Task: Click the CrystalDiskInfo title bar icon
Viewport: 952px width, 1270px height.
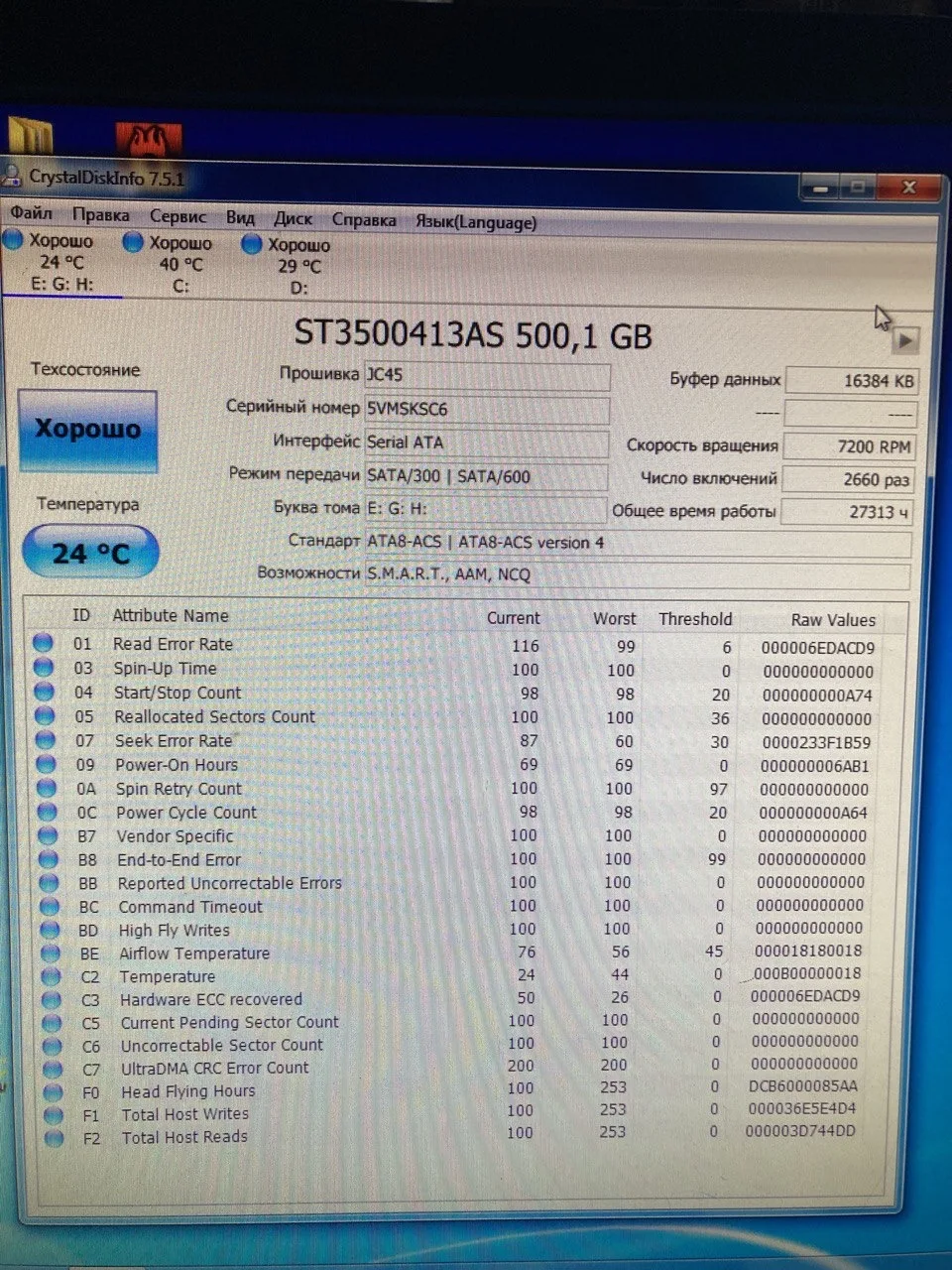Action: tap(12, 177)
